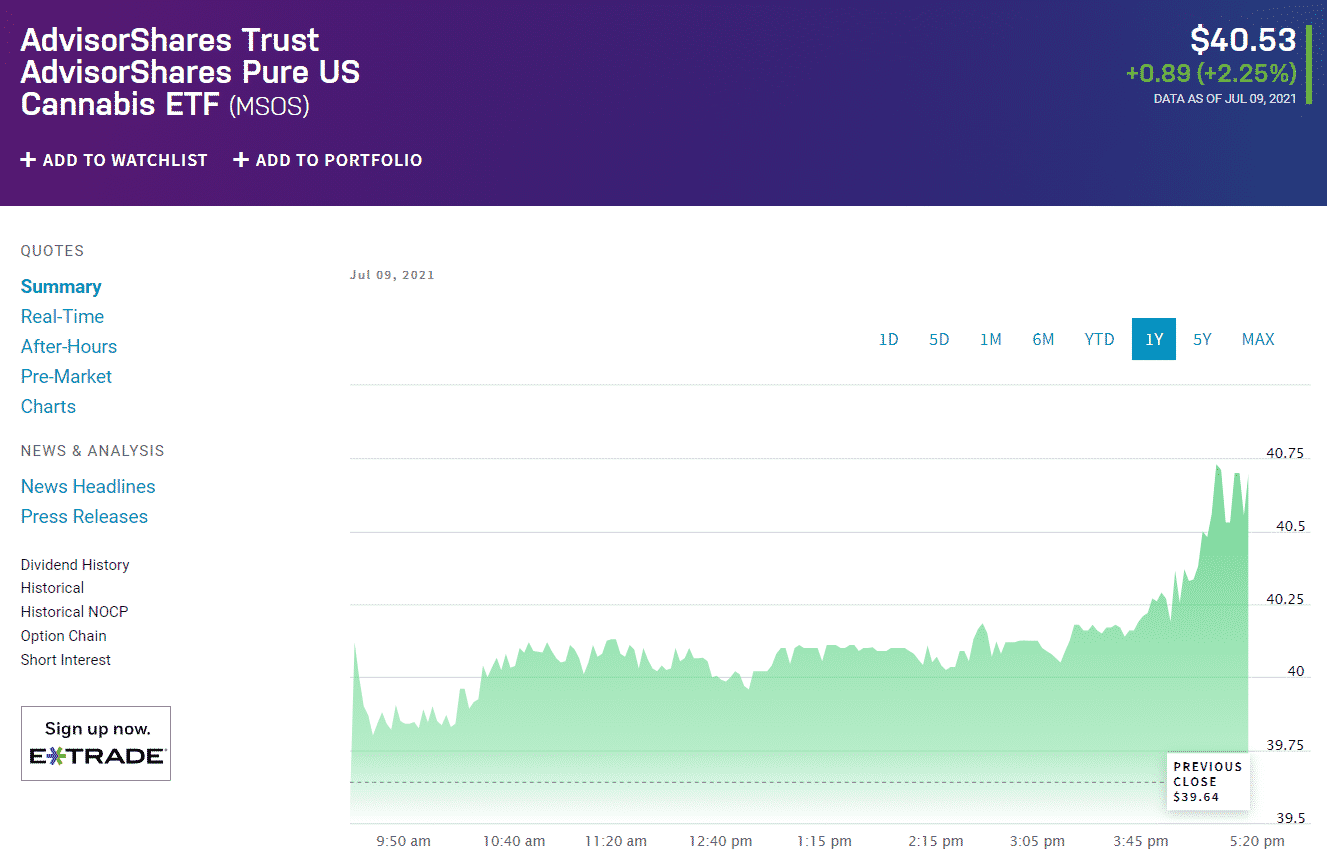Click the 40 price axis label
Image resolution: width=1327 pixels, height=860 pixels.
[1296, 672]
